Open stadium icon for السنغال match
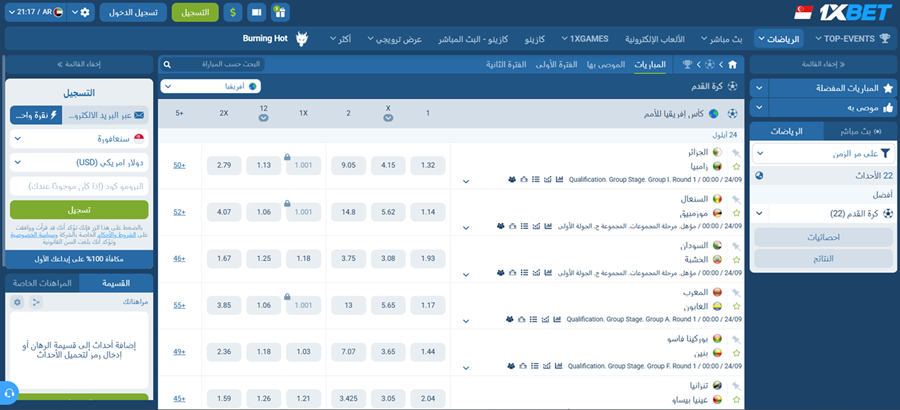 point(512,226)
